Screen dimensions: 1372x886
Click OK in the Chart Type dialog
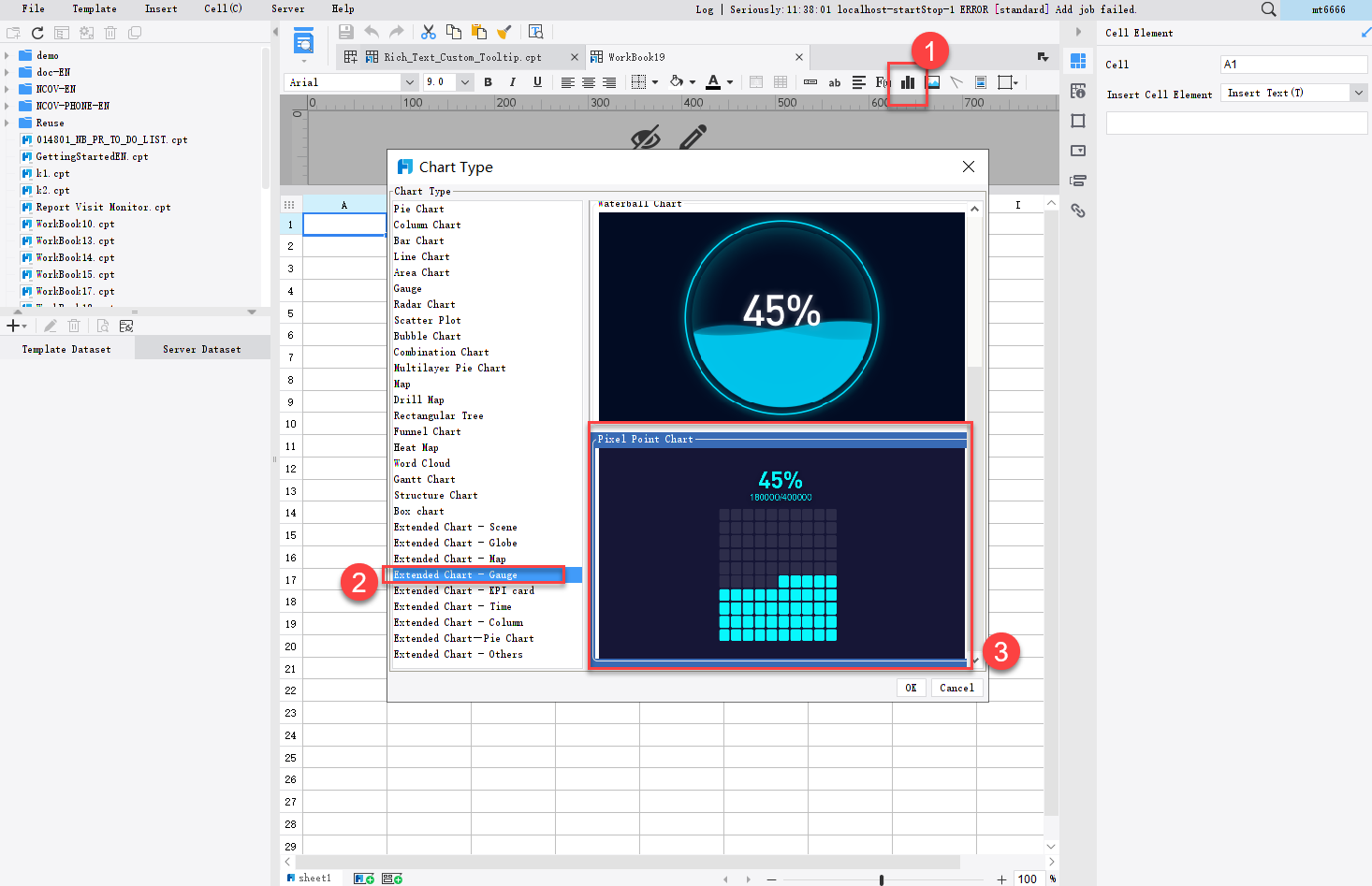tap(911, 688)
